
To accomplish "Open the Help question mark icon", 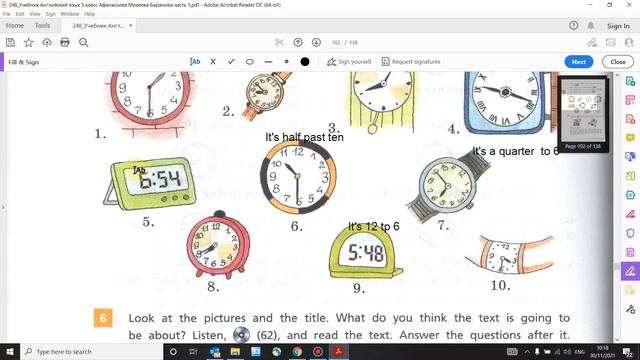I will point(573,25).
